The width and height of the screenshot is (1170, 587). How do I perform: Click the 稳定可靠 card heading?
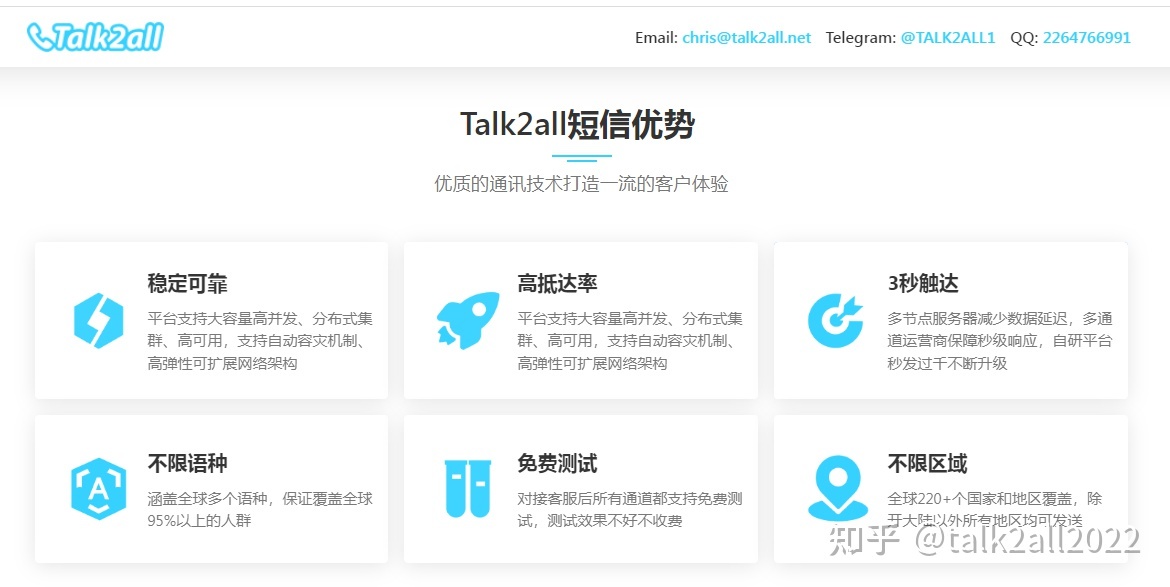click(187, 283)
